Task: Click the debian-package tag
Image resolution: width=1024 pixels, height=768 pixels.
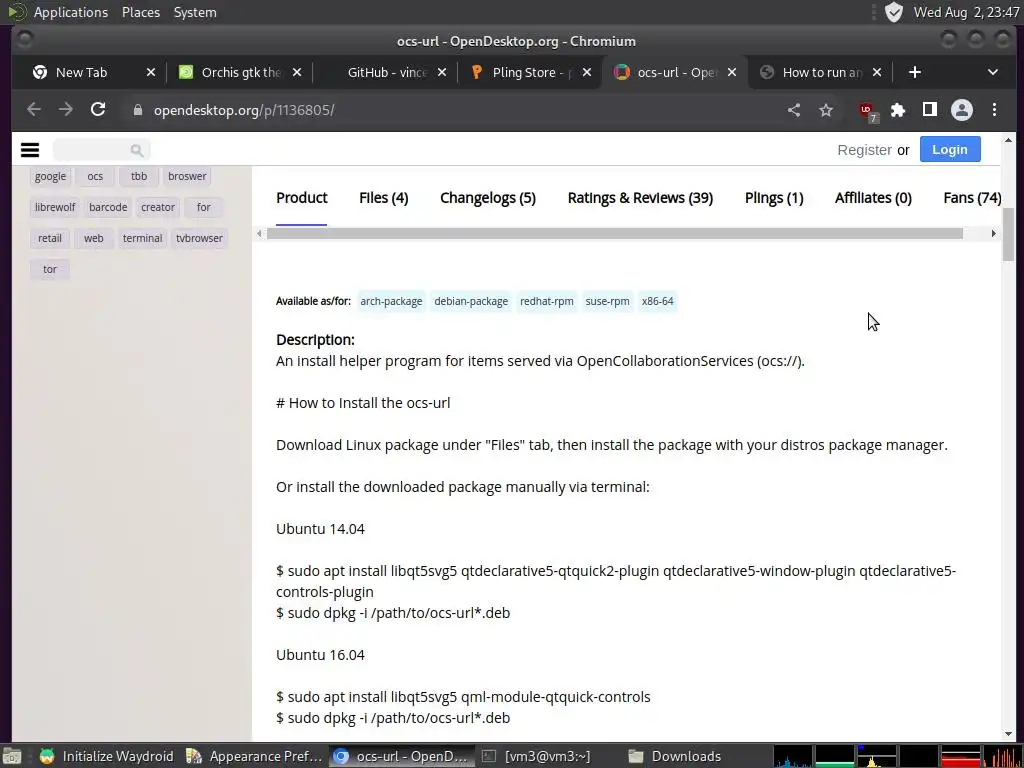Action: coord(471,301)
